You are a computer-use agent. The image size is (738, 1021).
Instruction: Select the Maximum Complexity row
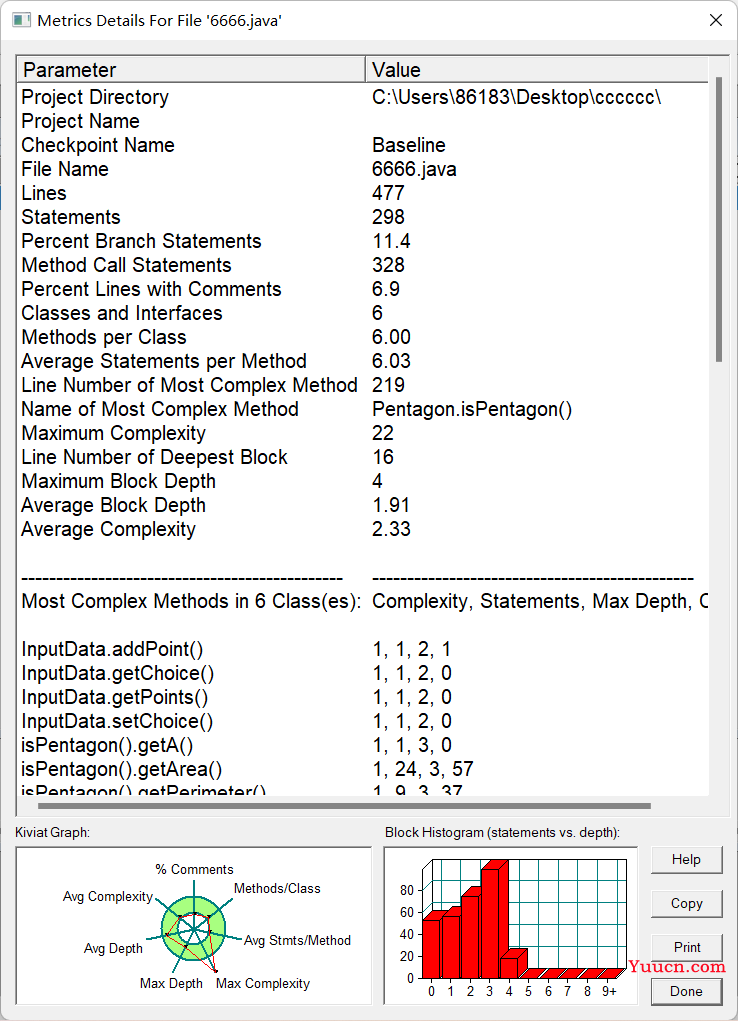pyautogui.click(x=363, y=433)
